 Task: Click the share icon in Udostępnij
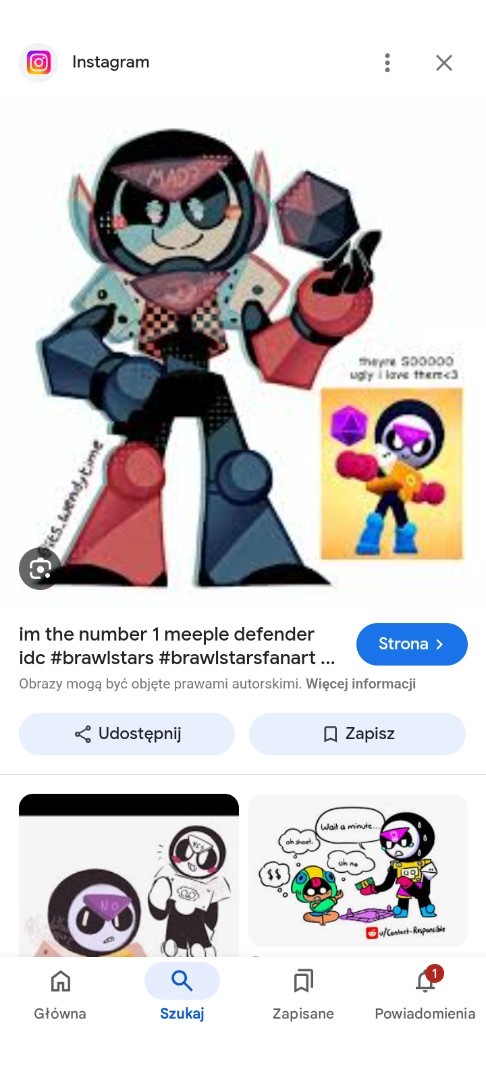tap(83, 734)
